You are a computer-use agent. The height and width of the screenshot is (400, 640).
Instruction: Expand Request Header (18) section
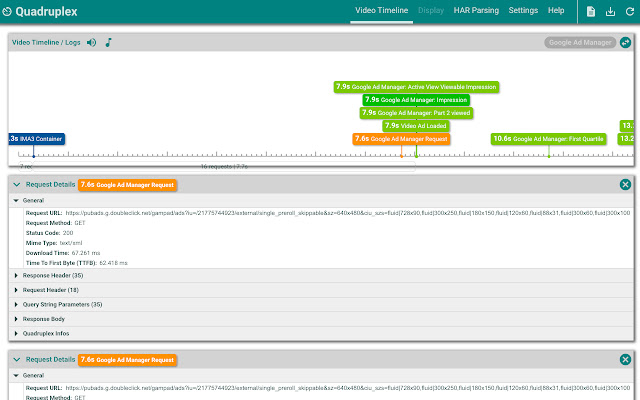coord(321,290)
